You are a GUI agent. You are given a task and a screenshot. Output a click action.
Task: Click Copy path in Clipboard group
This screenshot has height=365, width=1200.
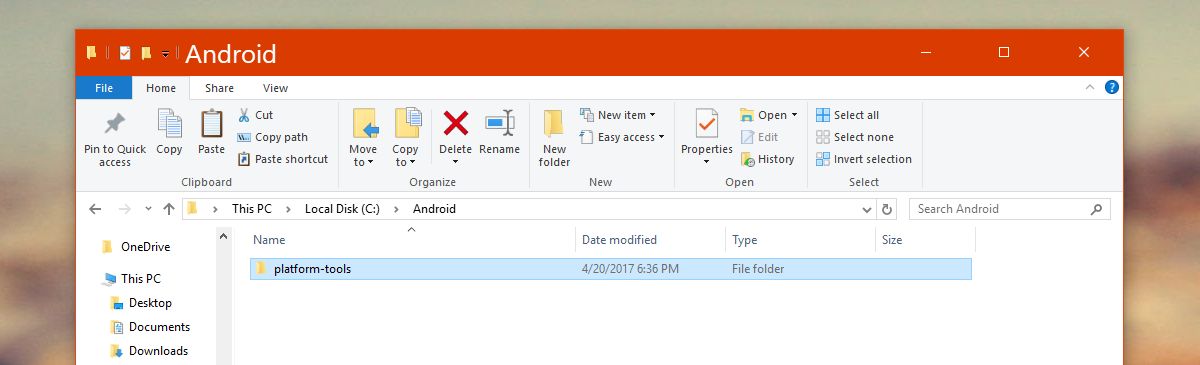(272, 137)
